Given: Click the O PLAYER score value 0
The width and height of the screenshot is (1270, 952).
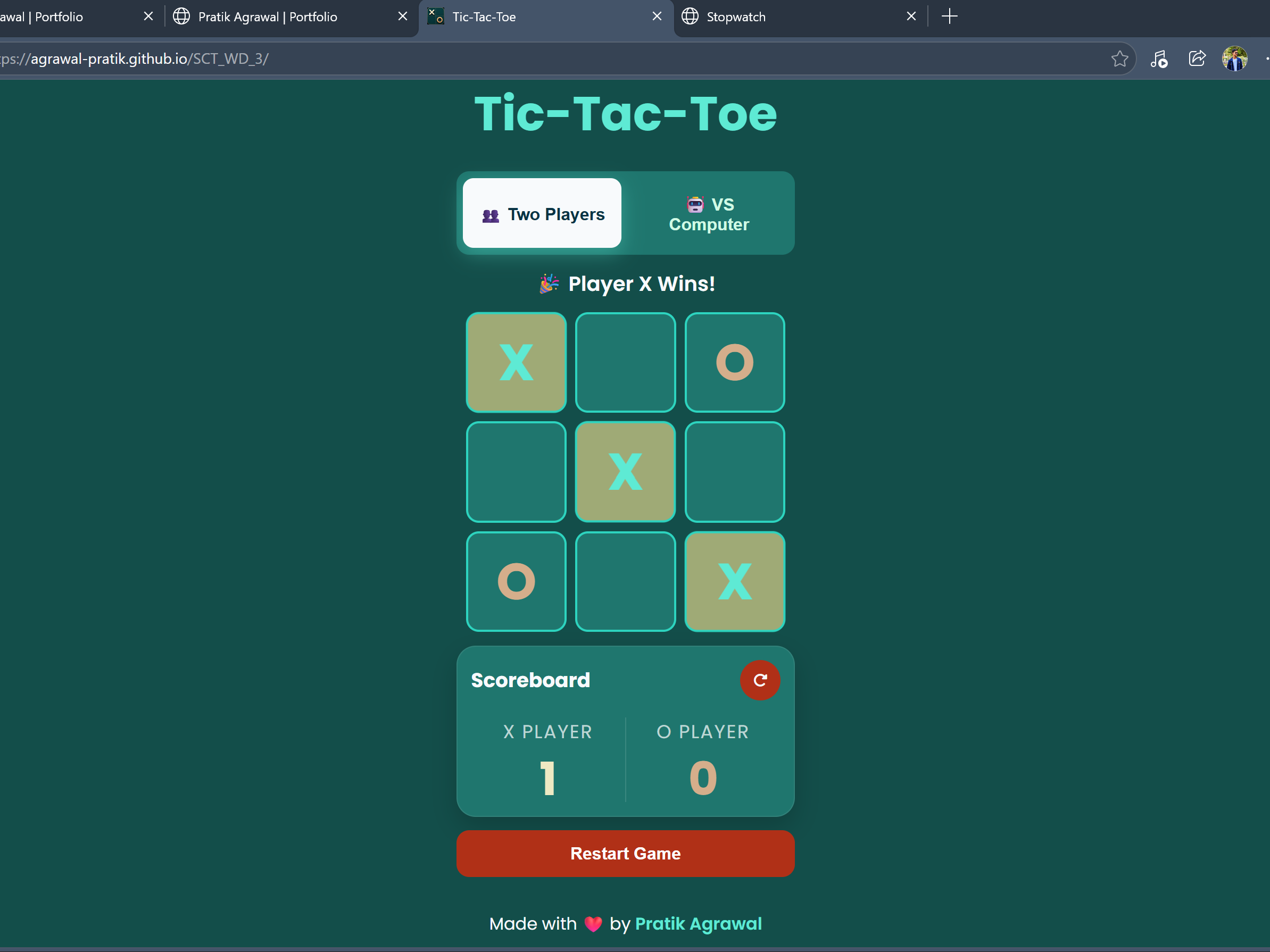Looking at the screenshot, I should (x=703, y=778).
